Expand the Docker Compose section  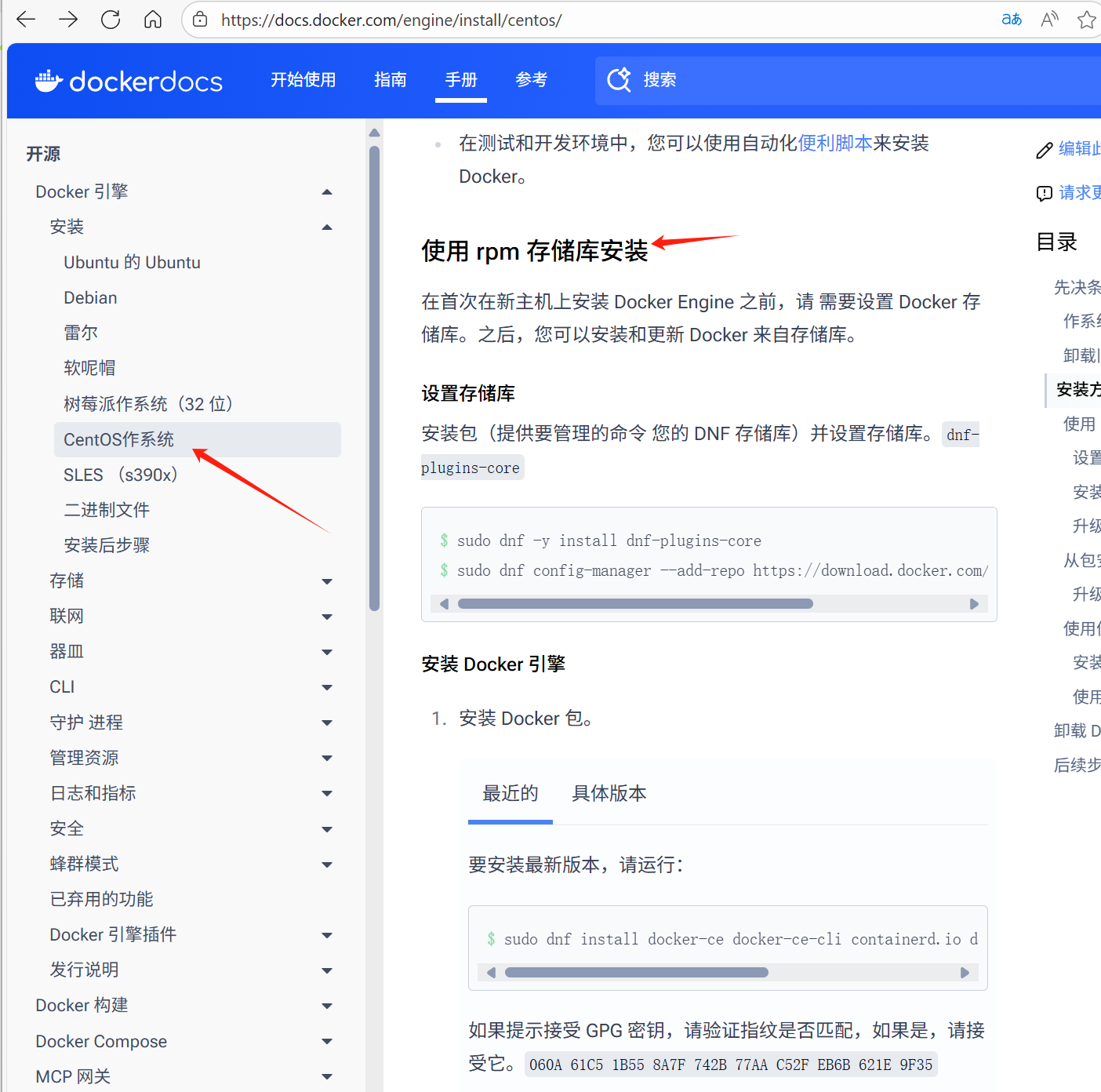[x=327, y=1041]
